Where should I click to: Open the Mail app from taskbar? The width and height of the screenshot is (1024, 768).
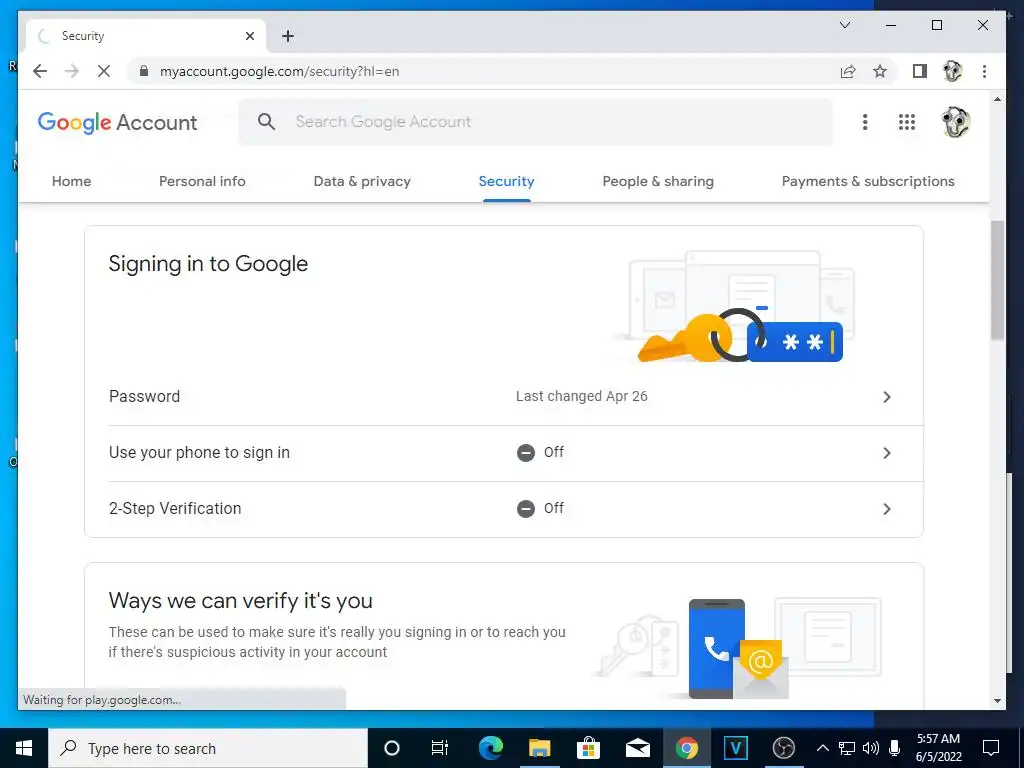[637, 748]
